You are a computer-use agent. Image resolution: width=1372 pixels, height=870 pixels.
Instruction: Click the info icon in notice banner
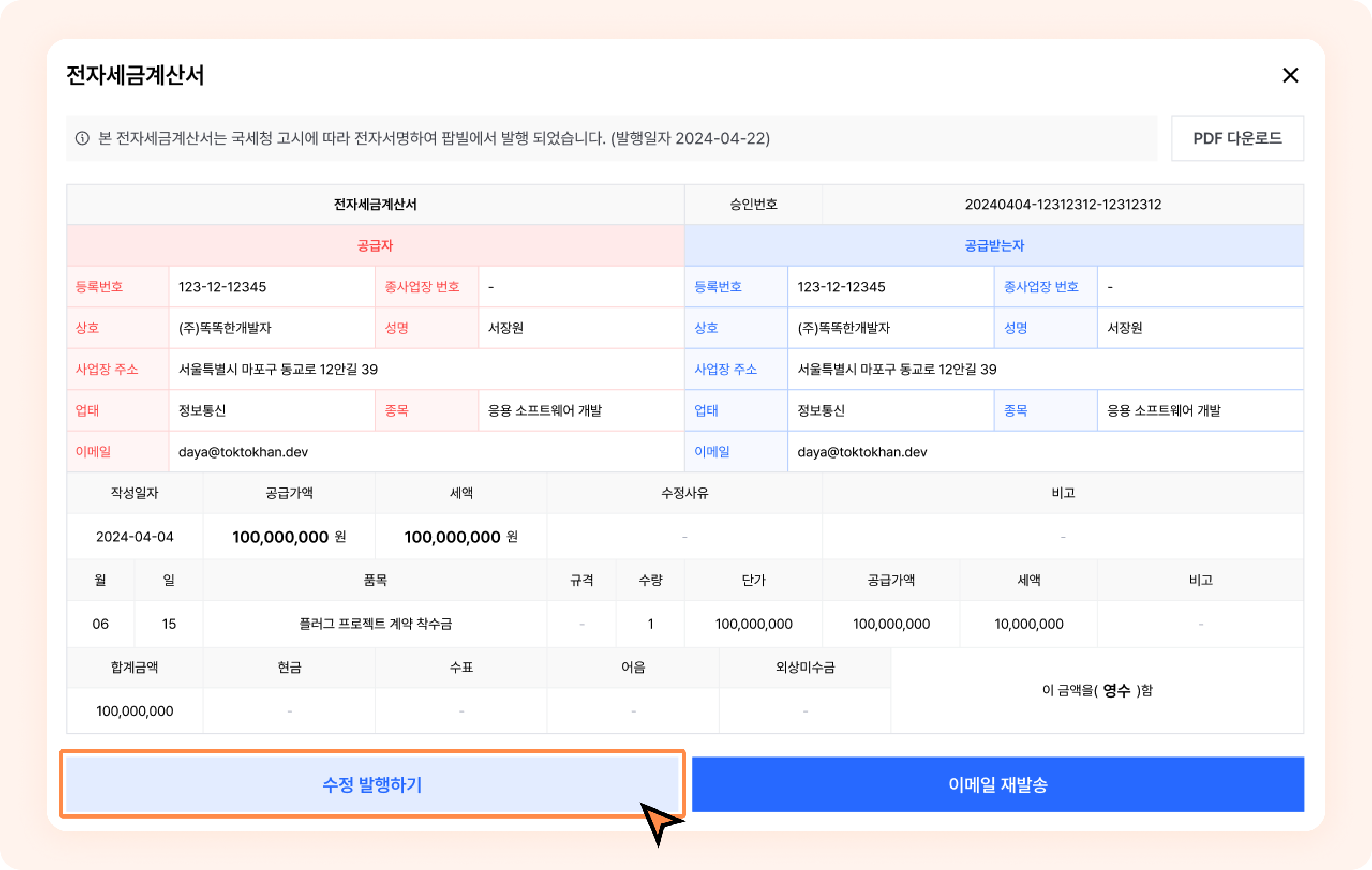tap(83, 138)
